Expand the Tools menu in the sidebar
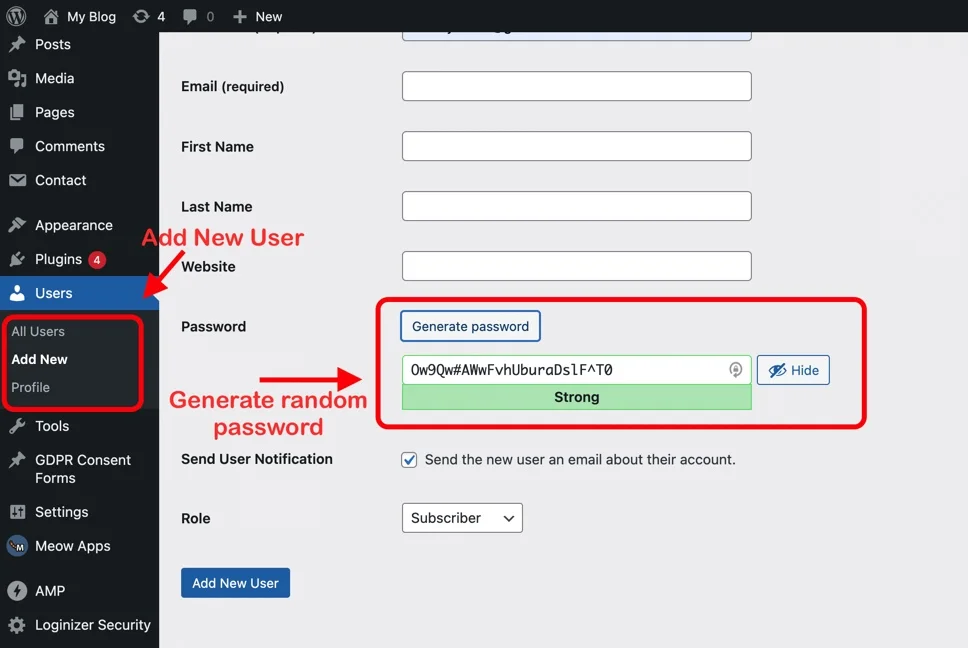This screenshot has height=648, width=968. click(x=52, y=426)
